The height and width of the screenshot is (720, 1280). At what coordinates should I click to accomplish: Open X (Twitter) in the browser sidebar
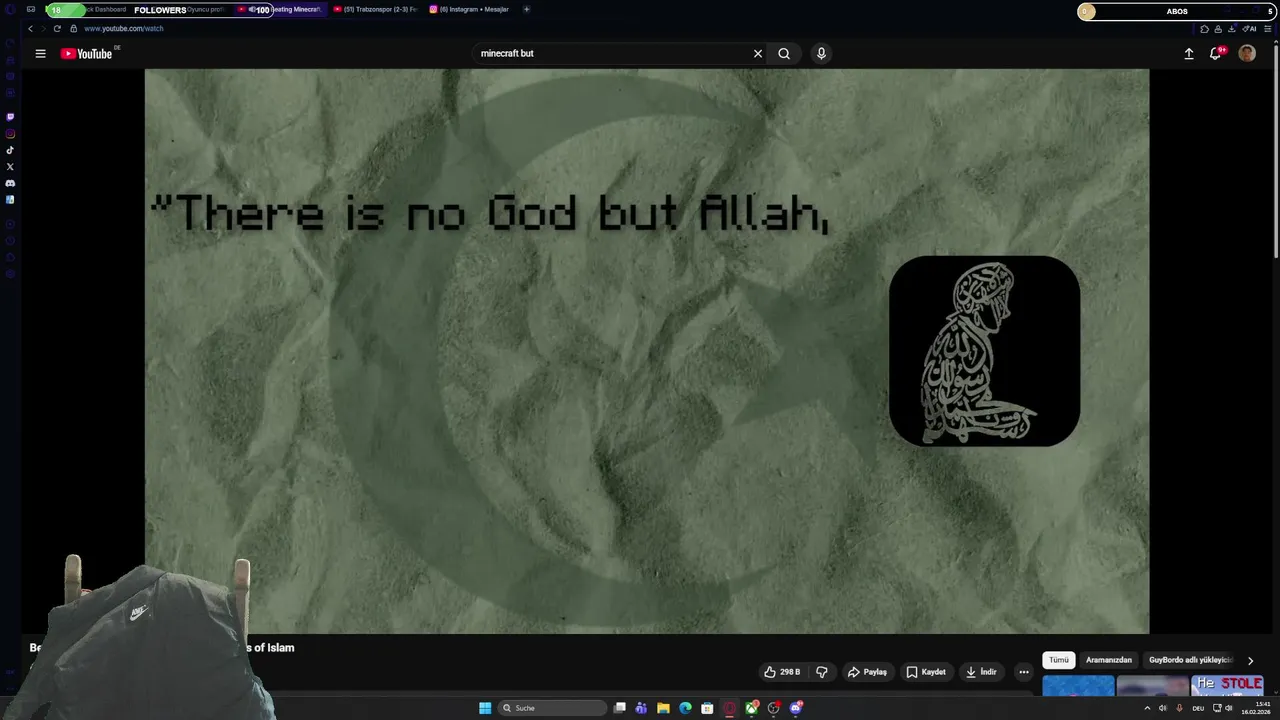(x=10, y=167)
